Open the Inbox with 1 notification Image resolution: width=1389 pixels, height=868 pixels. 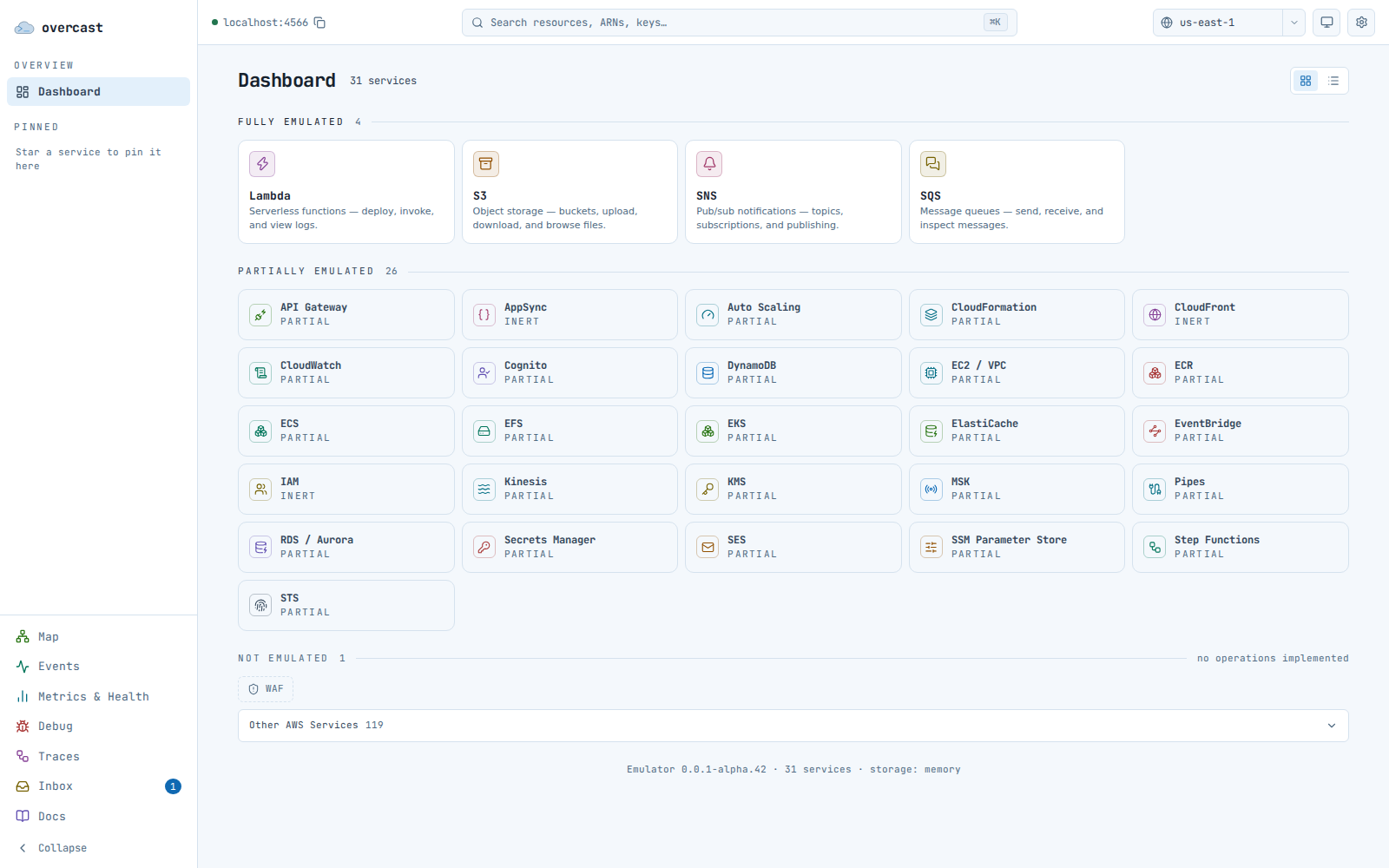tap(98, 786)
